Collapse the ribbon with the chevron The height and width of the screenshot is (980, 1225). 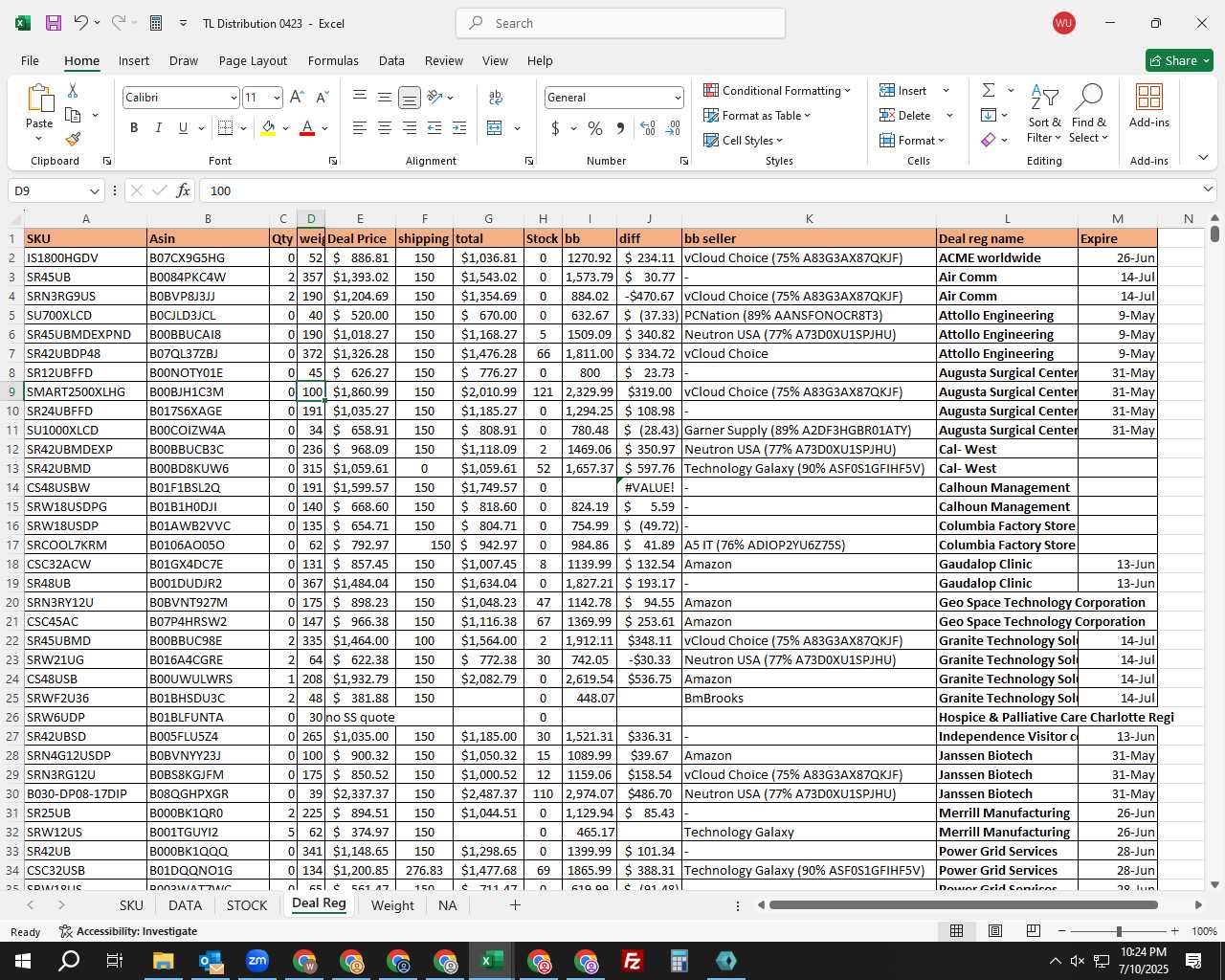pyautogui.click(x=1203, y=158)
